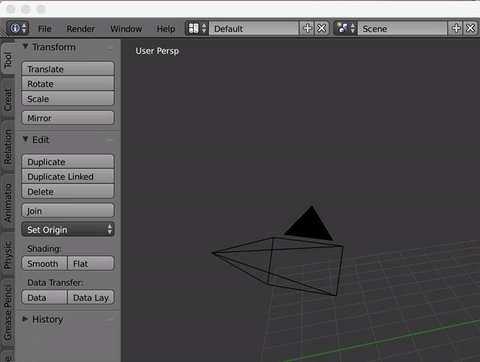480x362 pixels.
Task: Open the Set Origin dropdown
Action: pos(68,230)
